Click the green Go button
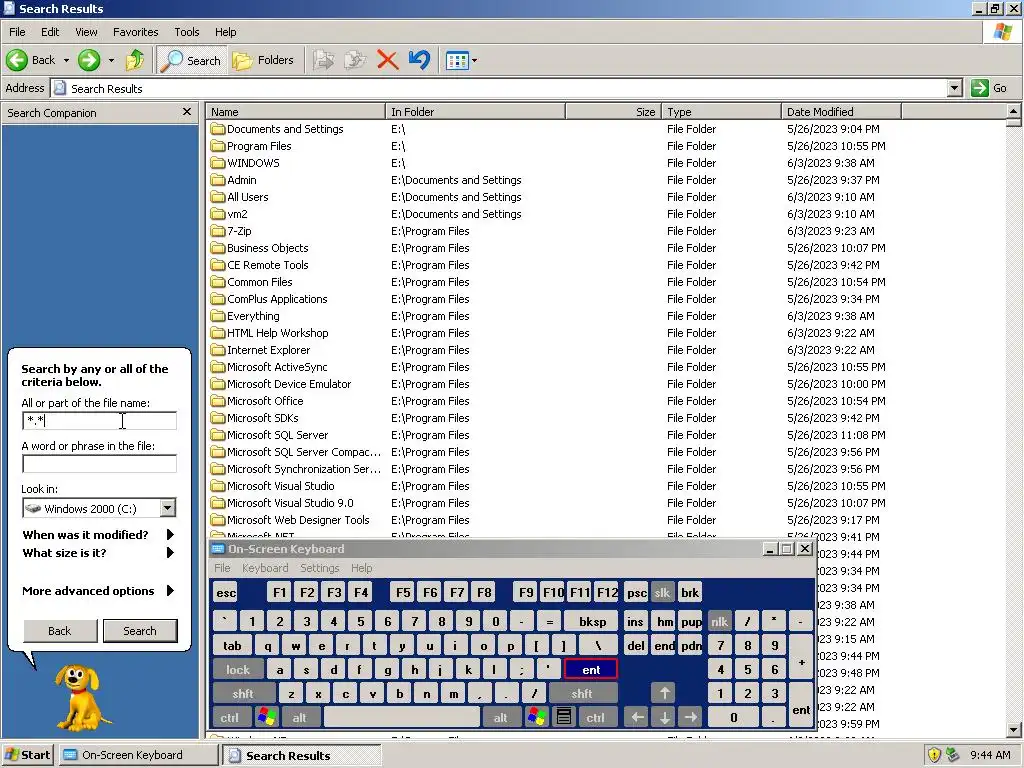The width and height of the screenshot is (1024, 768). pyautogui.click(x=989, y=88)
